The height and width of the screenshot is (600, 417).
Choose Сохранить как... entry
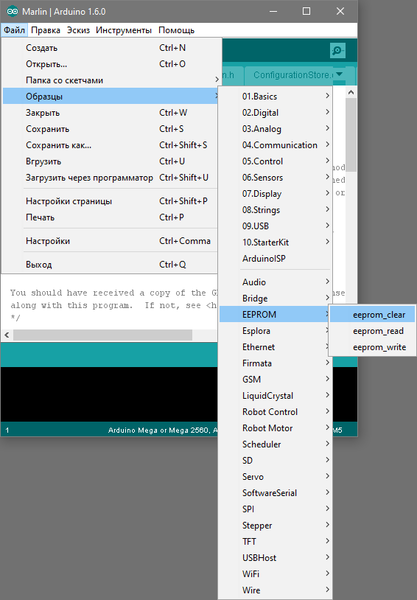[112, 145]
